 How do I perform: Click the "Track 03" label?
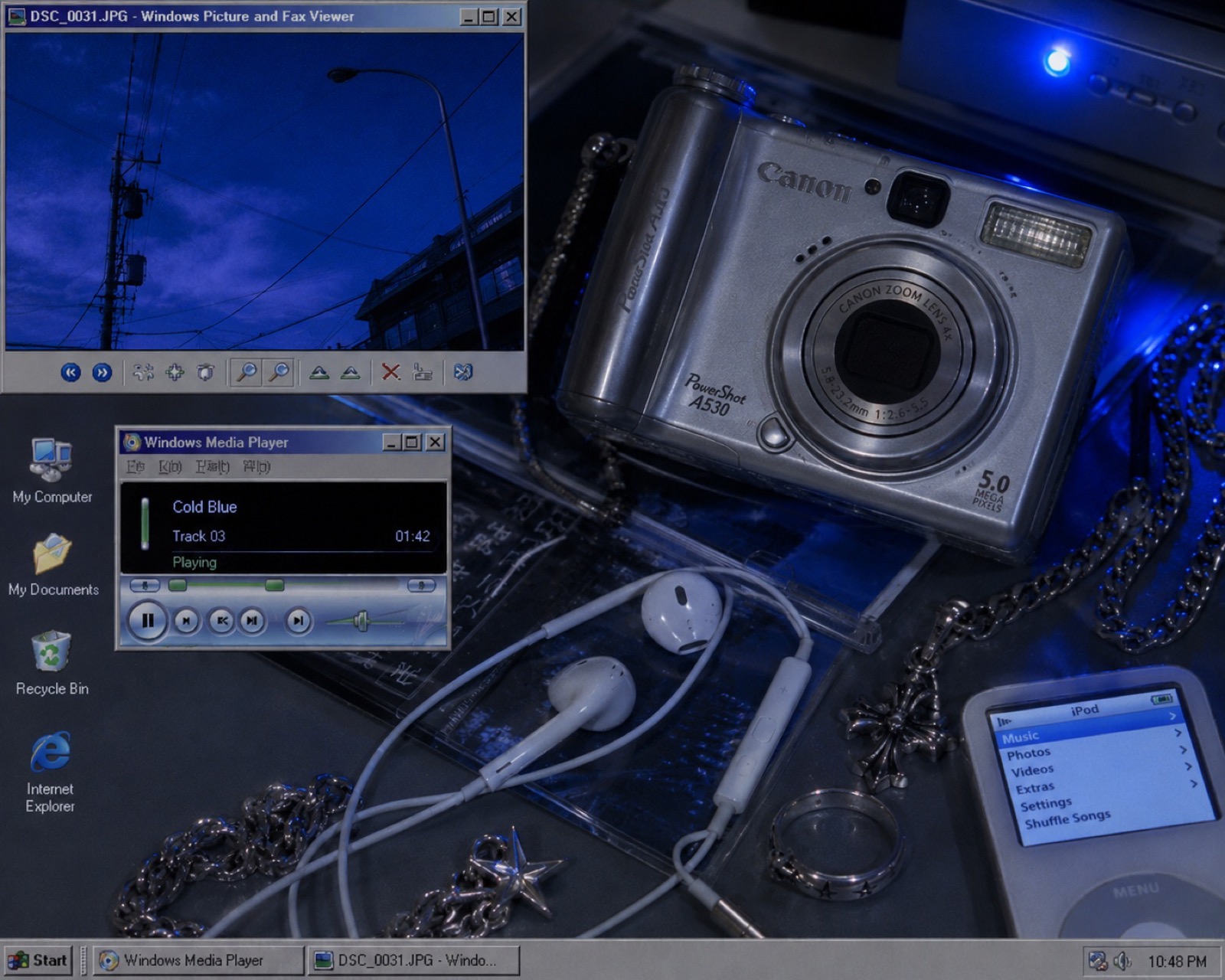[198, 536]
